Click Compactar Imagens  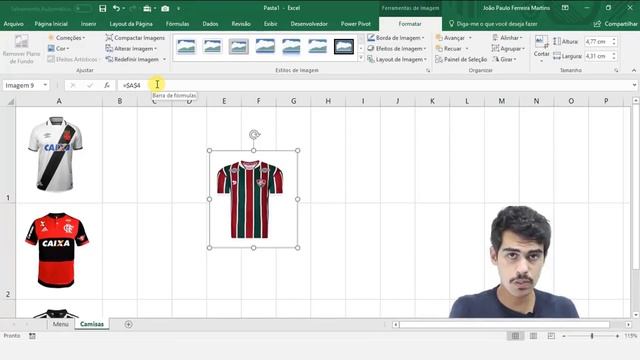[x=135, y=38]
